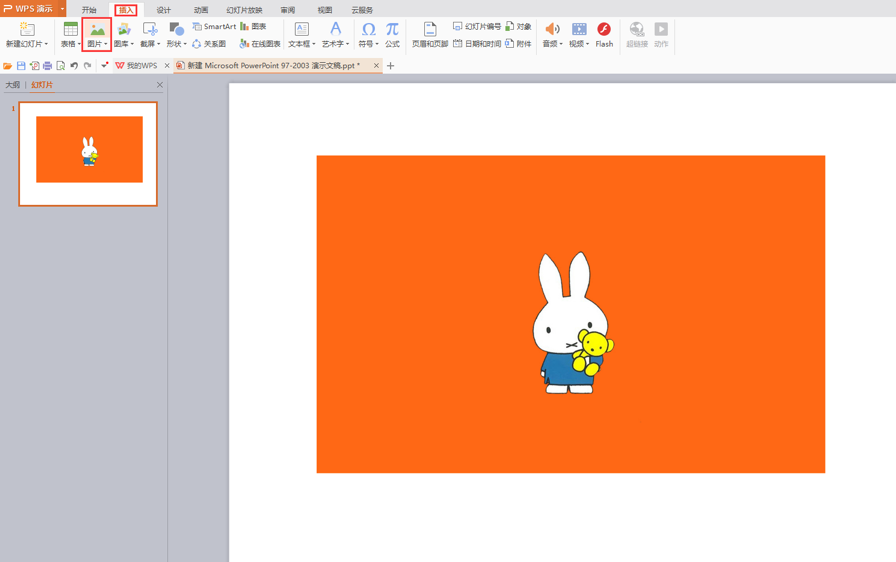Print the document via printer icon
The width and height of the screenshot is (896, 562).
point(47,66)
